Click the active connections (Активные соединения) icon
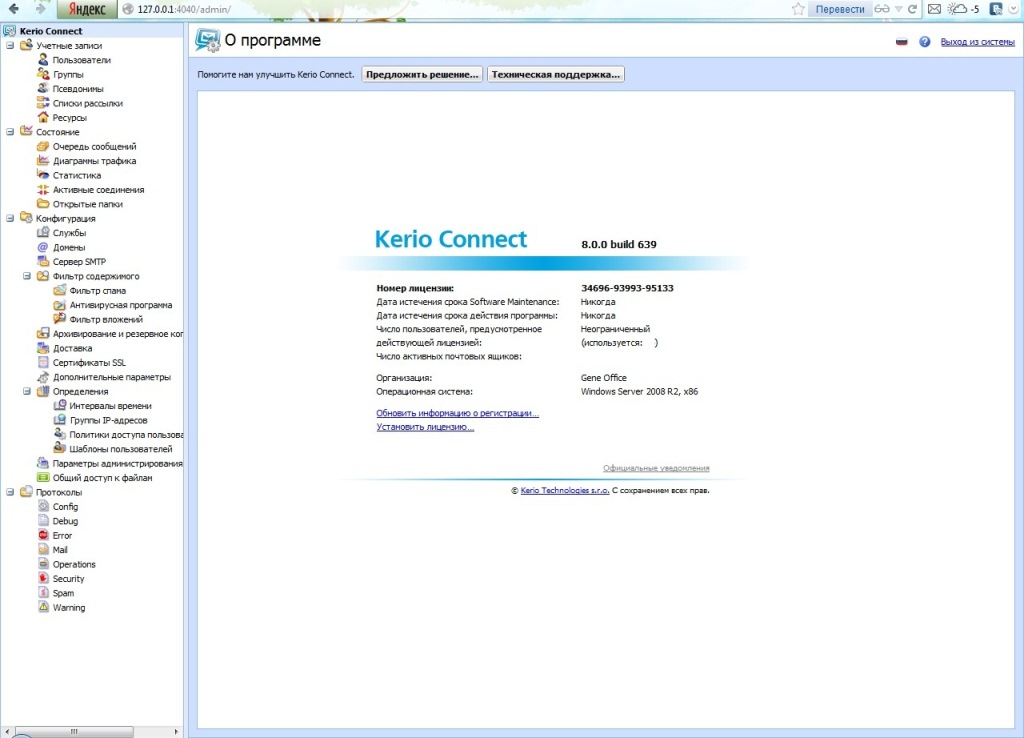Image resolution: width=1024 pixels, height=738 pixels. pos(43,189)
